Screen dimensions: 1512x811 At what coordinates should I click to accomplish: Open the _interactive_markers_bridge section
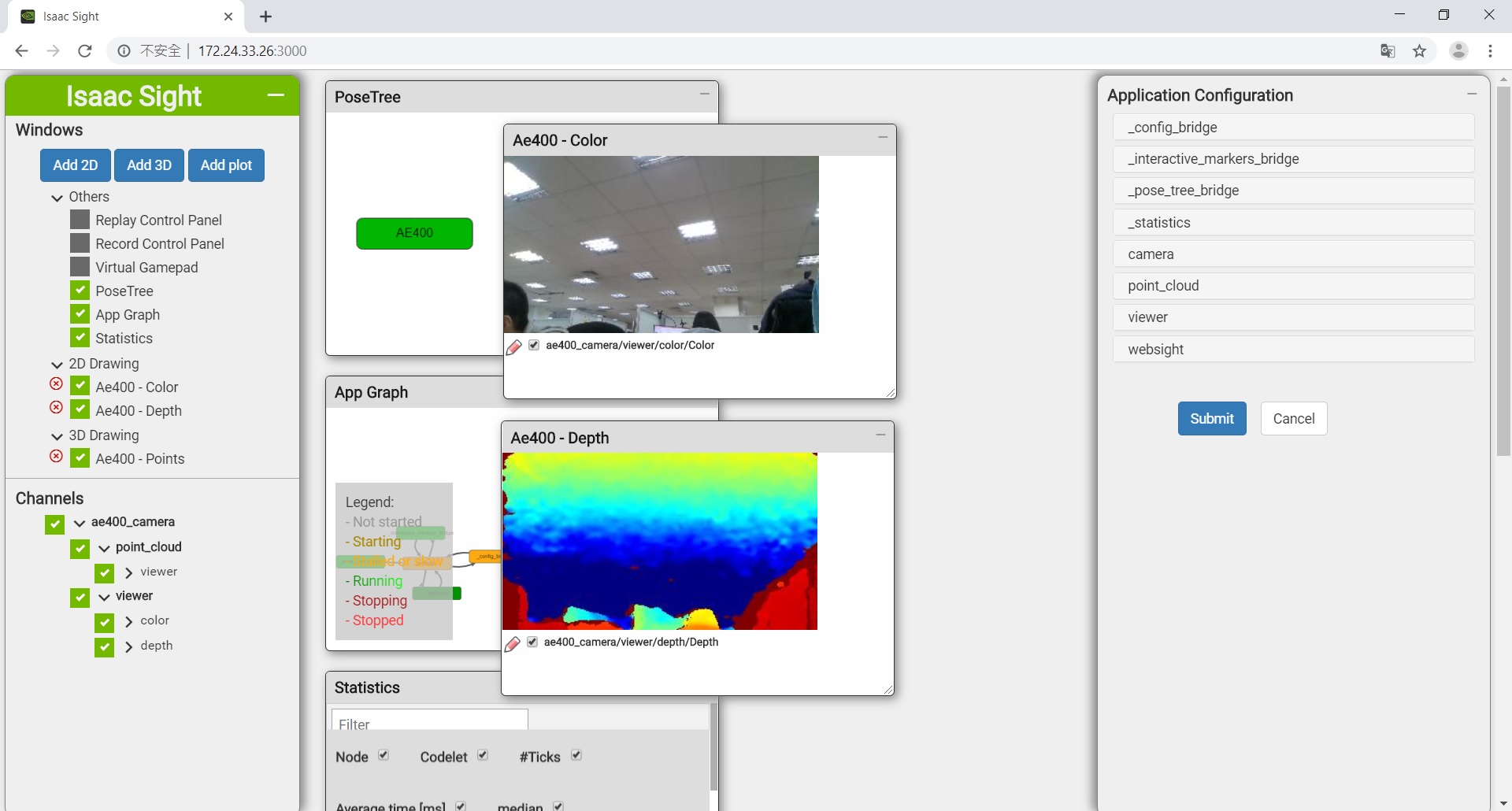[x=1293, y=159]
